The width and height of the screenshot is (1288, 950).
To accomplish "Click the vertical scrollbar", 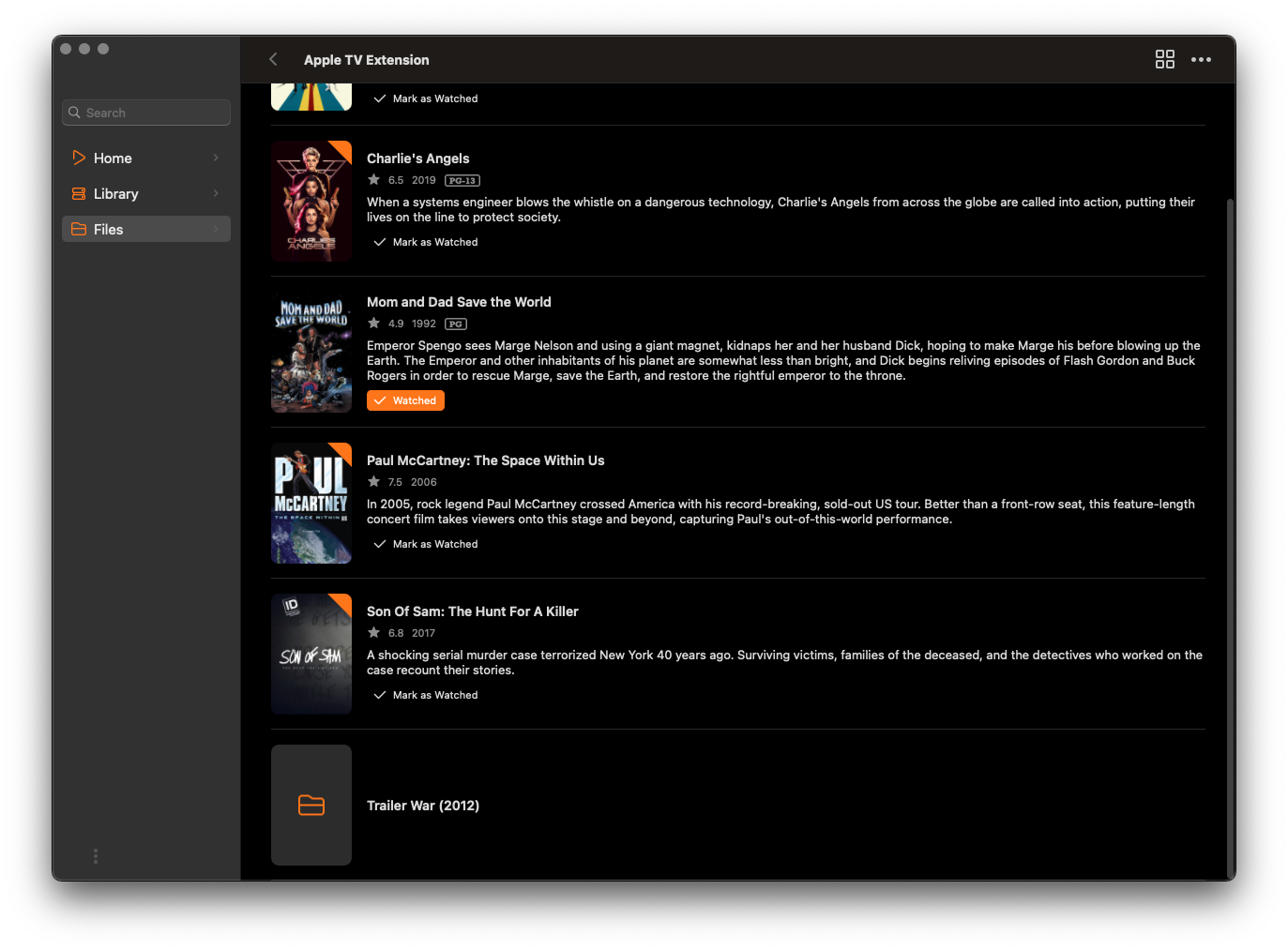I will [x=1231, y=539].
